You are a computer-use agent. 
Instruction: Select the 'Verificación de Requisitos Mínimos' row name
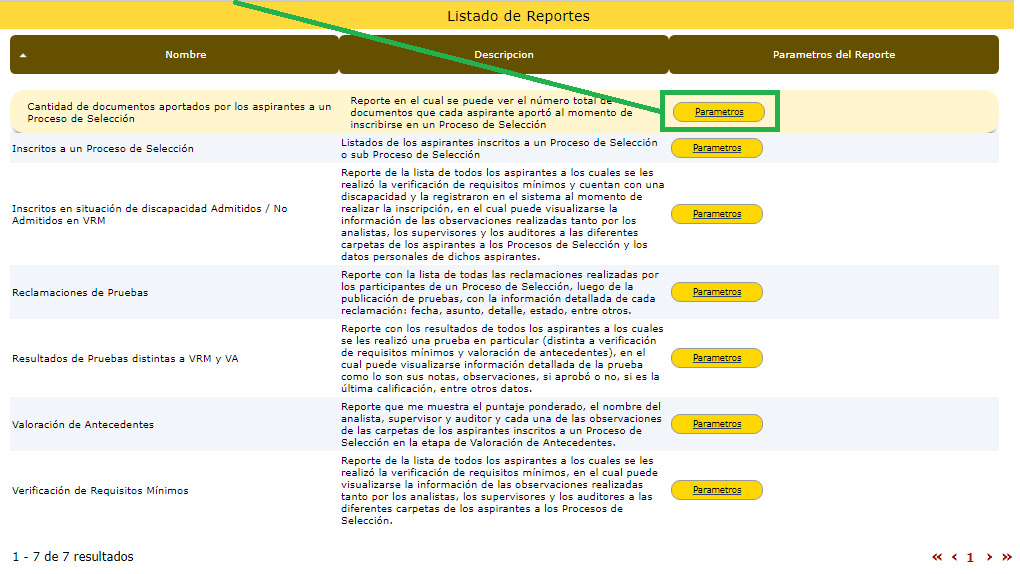click(x=100, y=490)
